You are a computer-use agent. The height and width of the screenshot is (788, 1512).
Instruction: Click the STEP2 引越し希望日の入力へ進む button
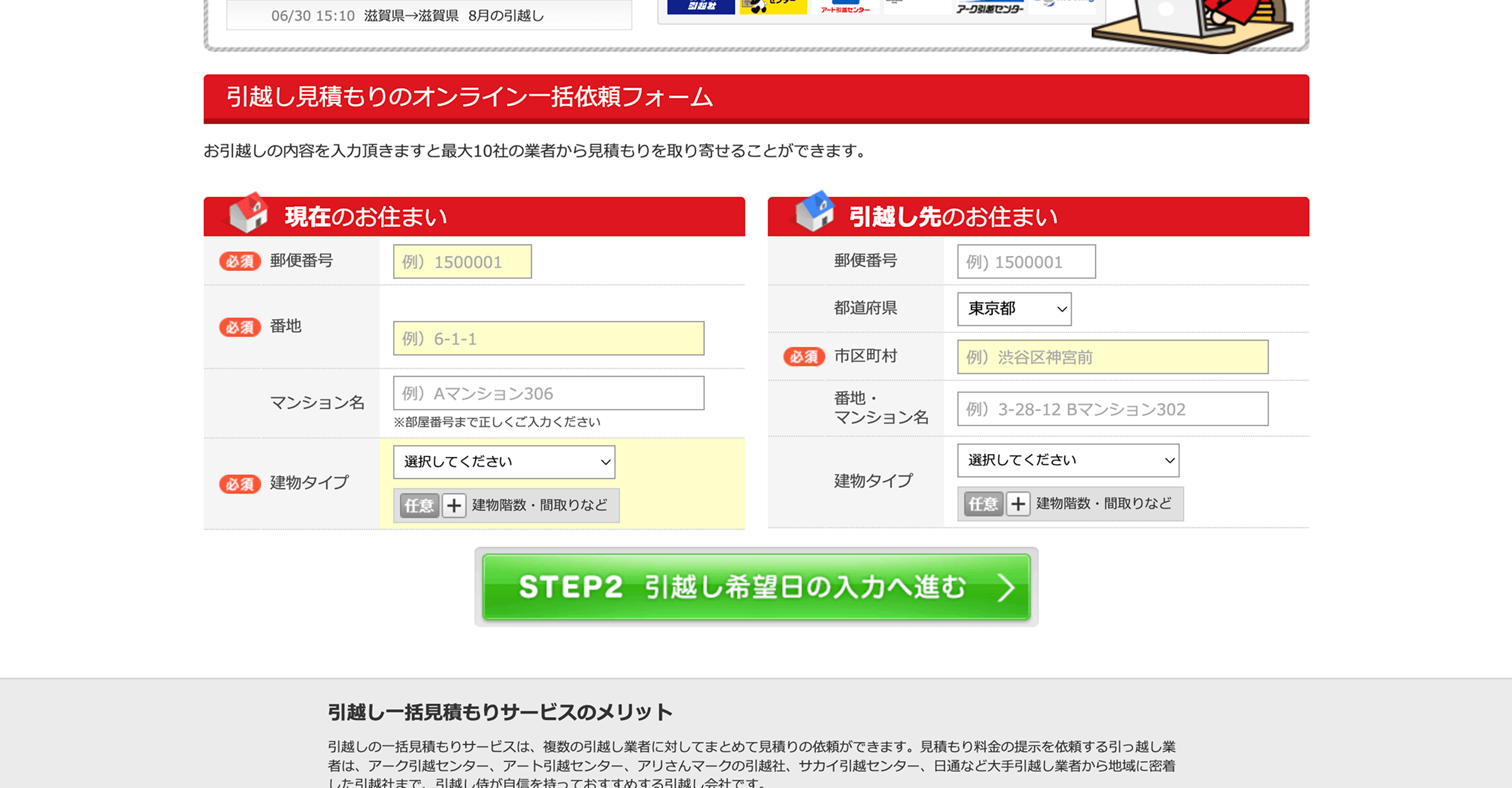pyautogui.click(x=755, y=587)
